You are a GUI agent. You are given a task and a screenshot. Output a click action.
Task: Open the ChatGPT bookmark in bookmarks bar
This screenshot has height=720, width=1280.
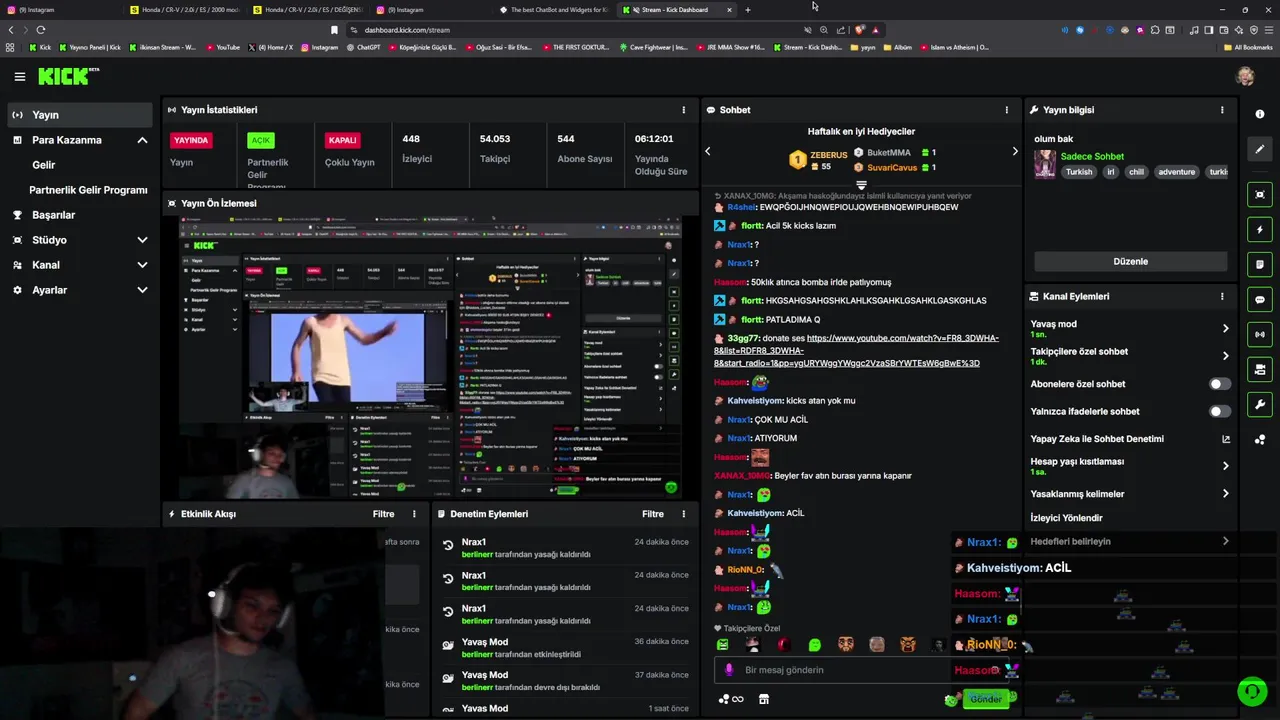[x=363, y=47]
